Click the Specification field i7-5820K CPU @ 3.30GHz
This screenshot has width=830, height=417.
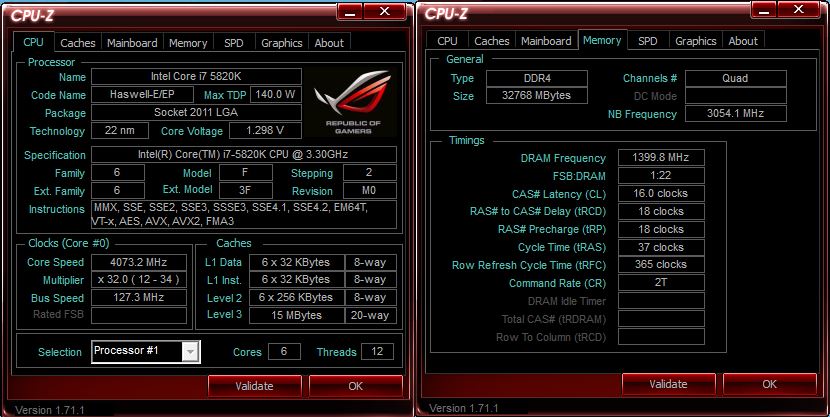pyautogui.click(x=243, y=155)
